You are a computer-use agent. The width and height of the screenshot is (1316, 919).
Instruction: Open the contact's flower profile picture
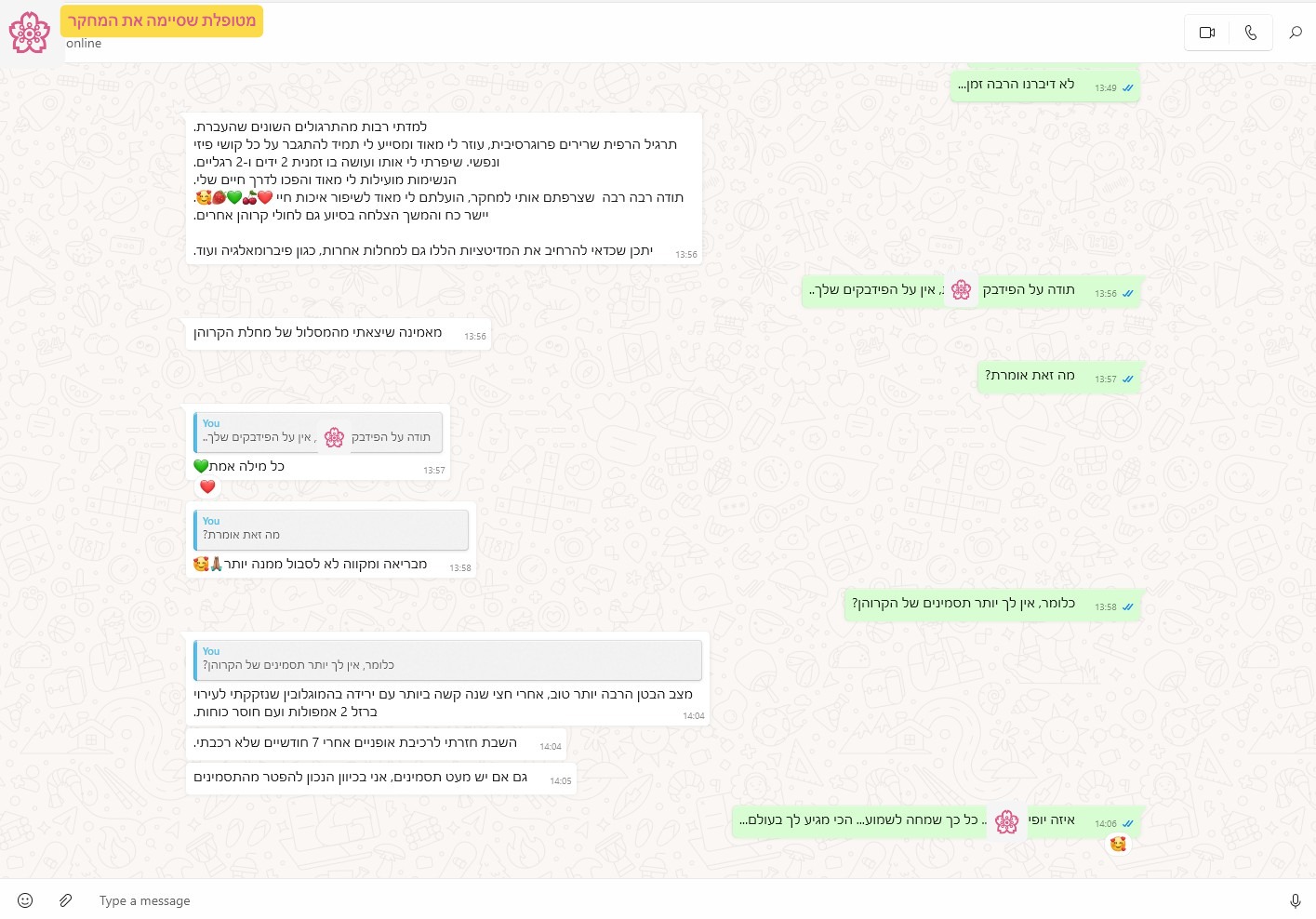pyautogui.click(x=30, y=33)
